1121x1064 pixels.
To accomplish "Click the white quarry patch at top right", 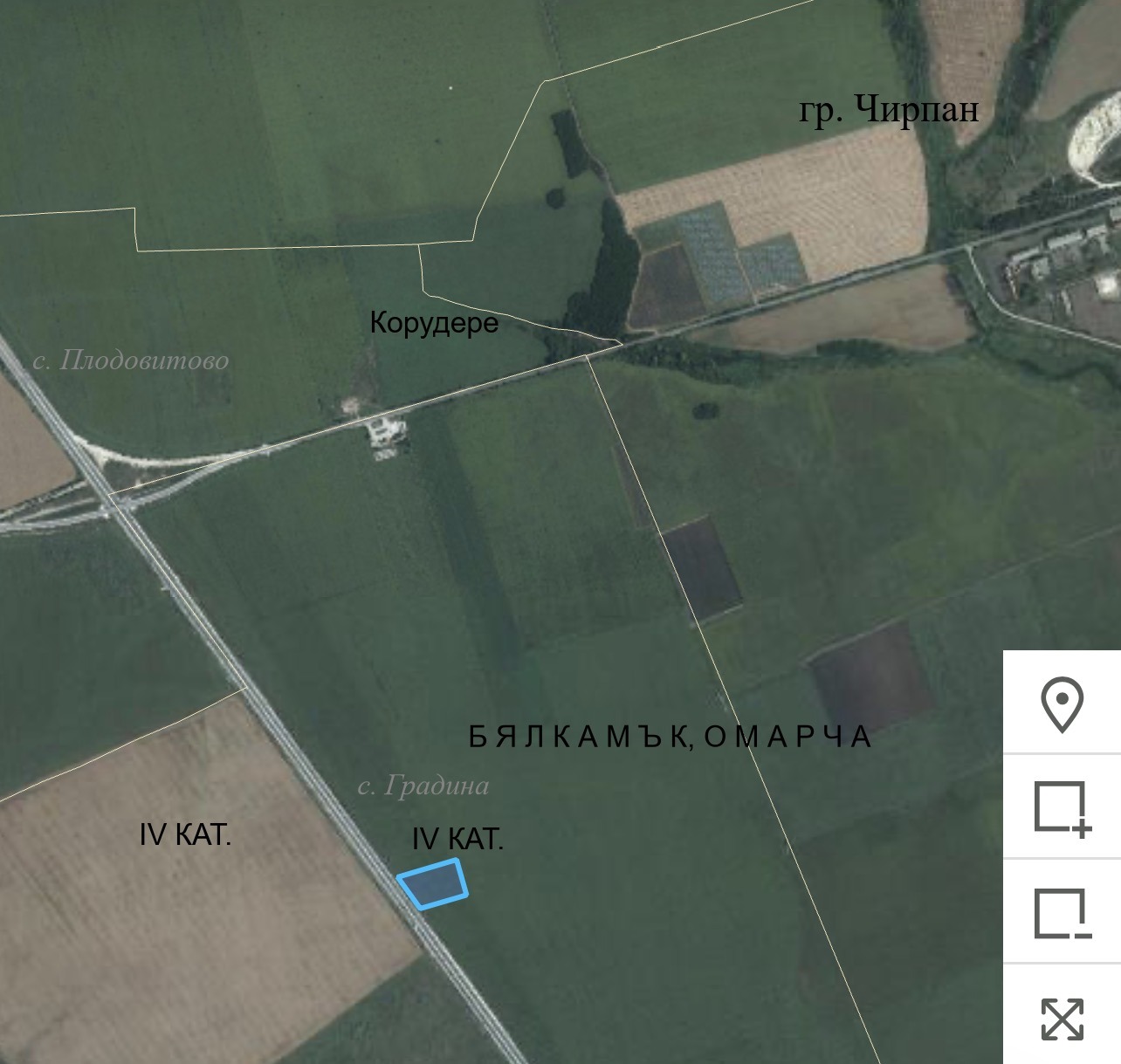I will point(1095,140).
